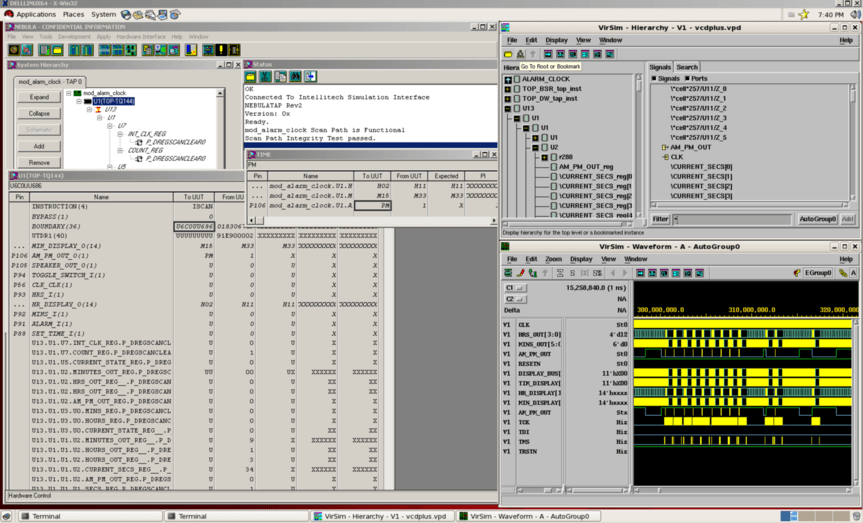Click first window-link icon in Waveform toolbar
The image size is (863, 523).
coord(641,273)
